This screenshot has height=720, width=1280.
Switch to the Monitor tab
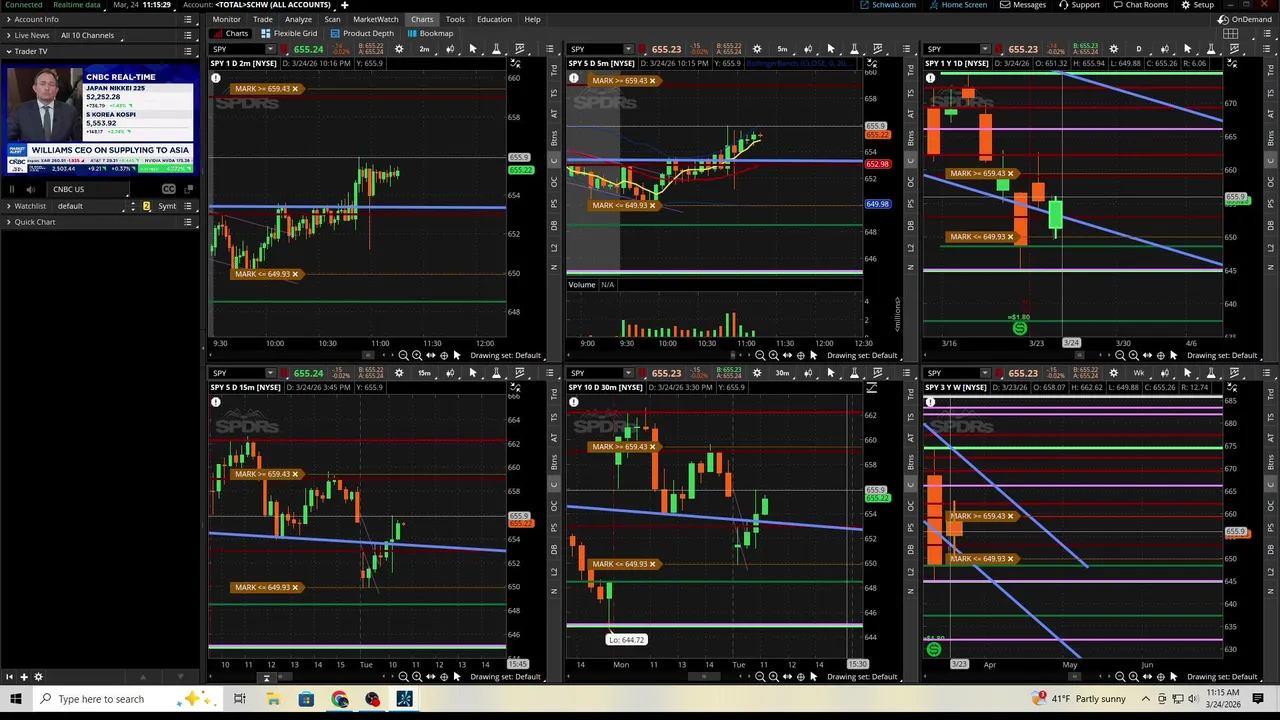click(x=226, y=19)
